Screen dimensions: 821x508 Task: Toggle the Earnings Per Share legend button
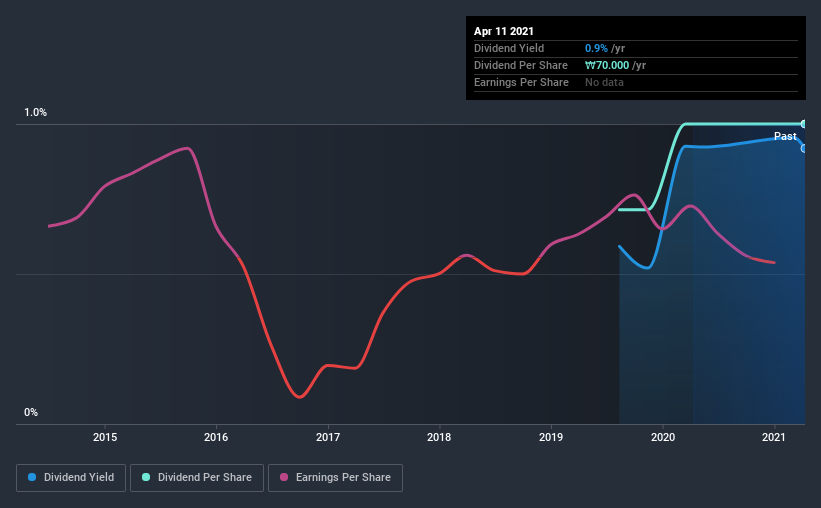coord(336,478)
